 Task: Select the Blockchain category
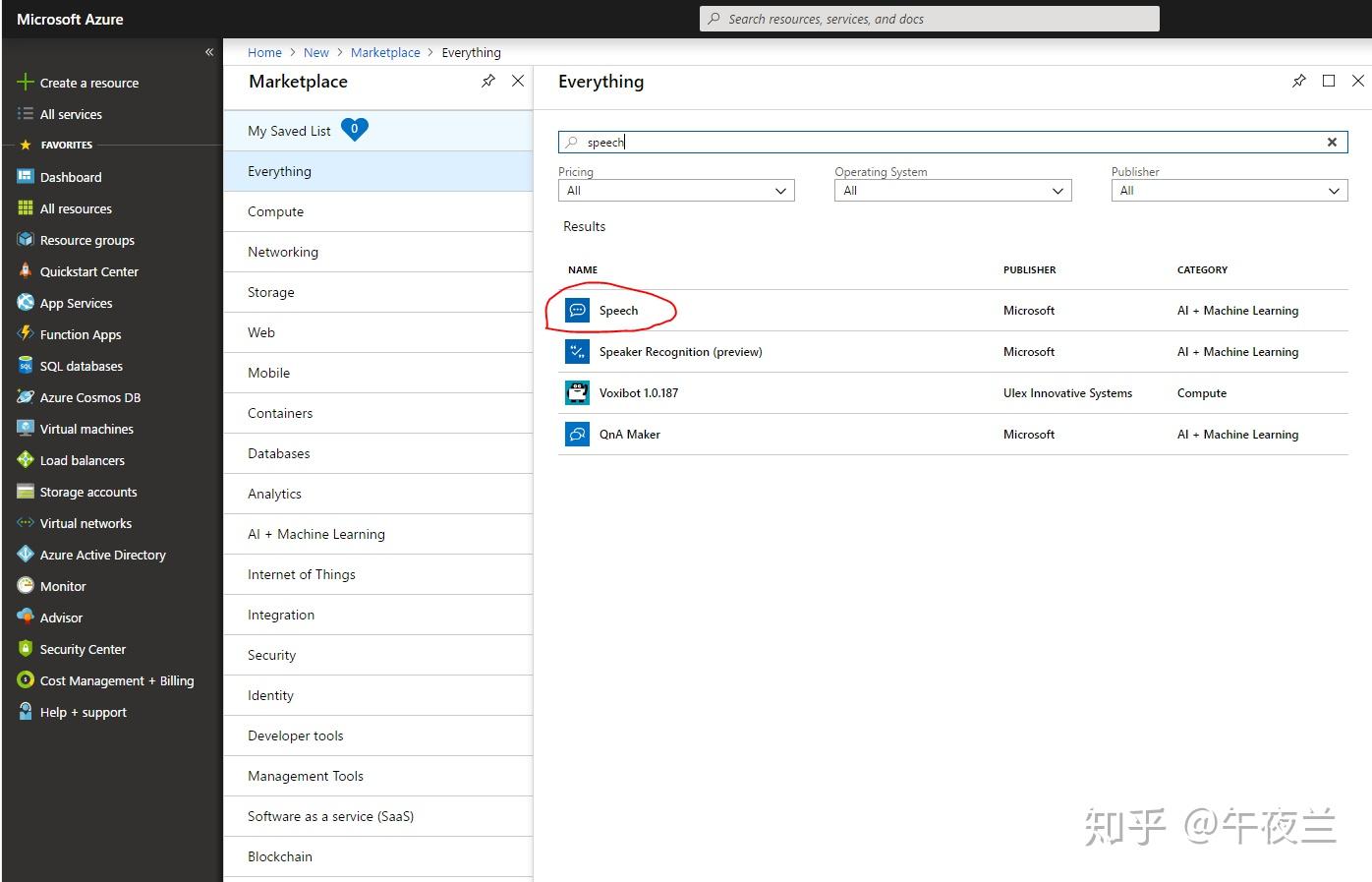[x=378, y=856]
